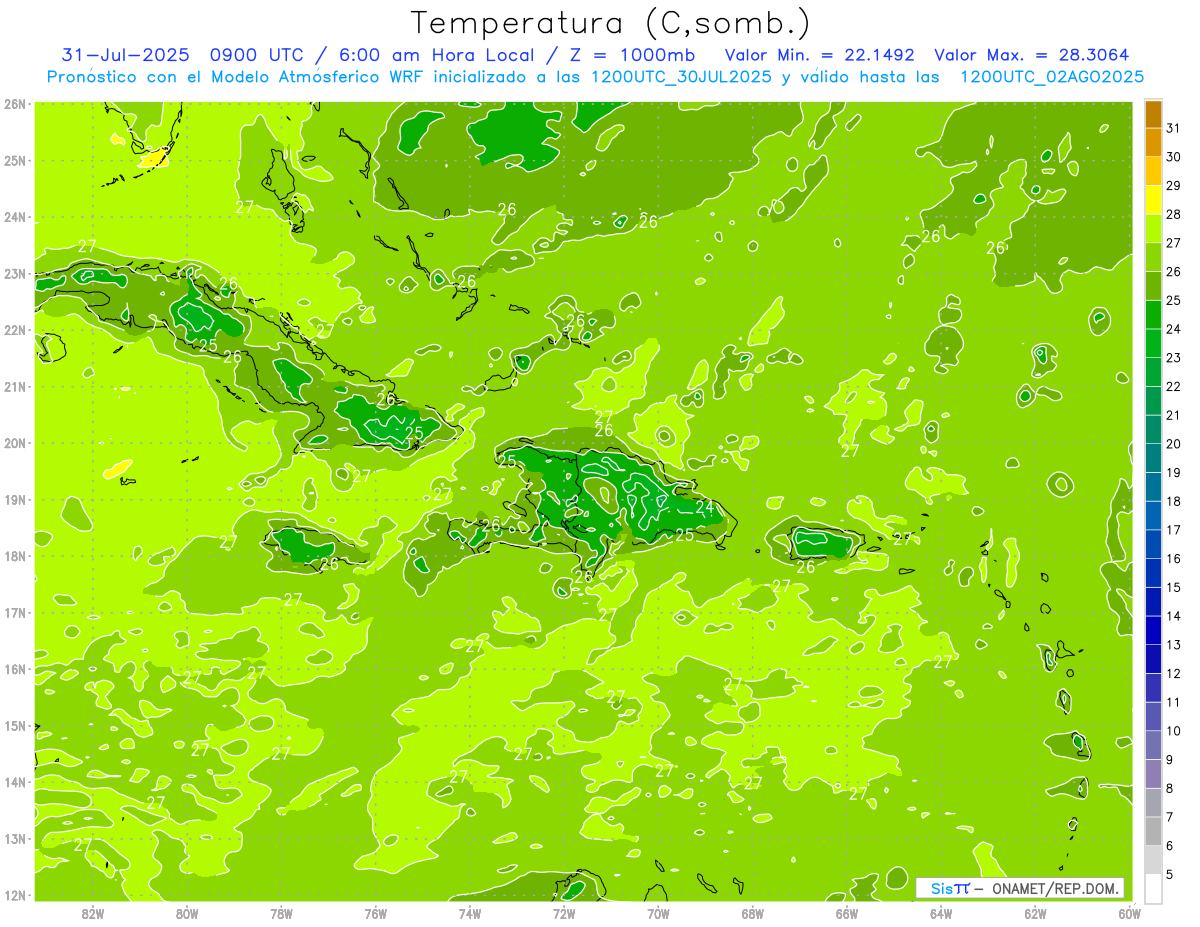Click the '22N' latitude axis label
Image resolution: width=1200 pixels, height=927 pixels.
coord(14,330)
